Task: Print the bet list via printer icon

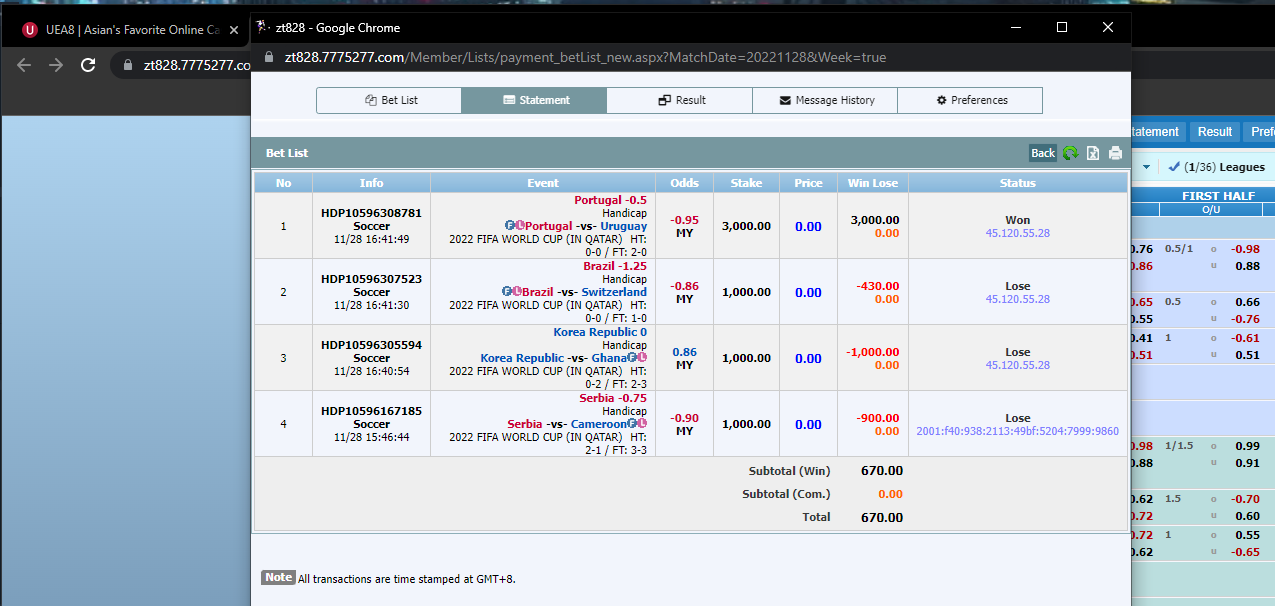Action: [x=1115, y=153]
